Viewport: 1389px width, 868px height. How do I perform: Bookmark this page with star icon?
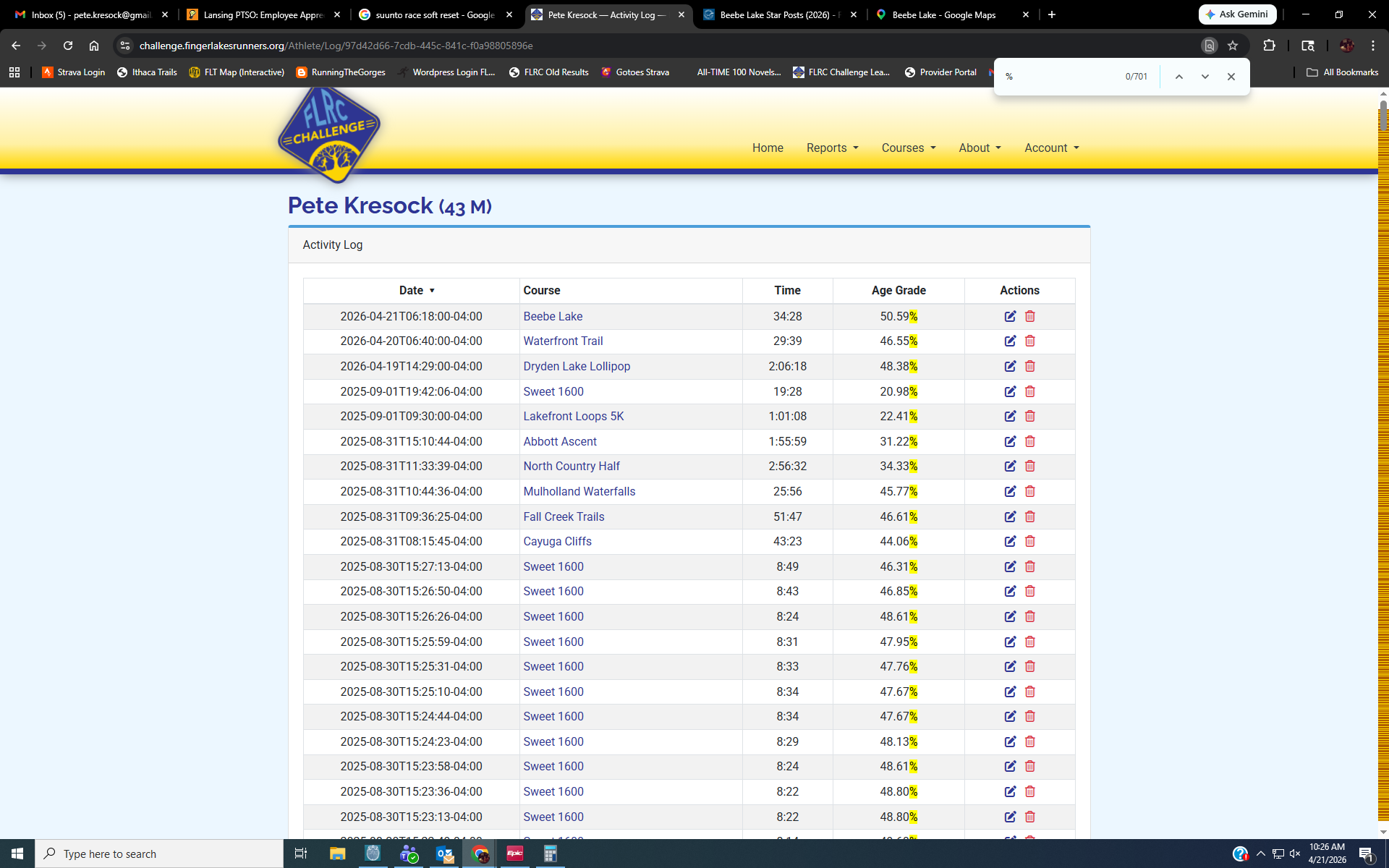[1233, 46]
